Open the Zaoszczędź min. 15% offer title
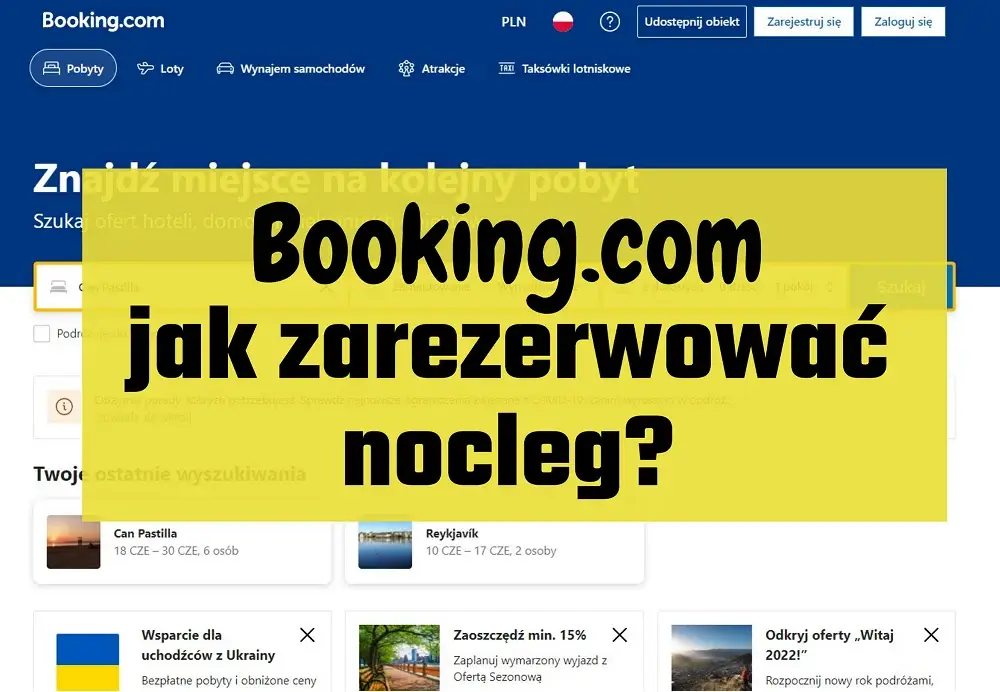Image resolution: width=1000 pixels, height=692 pixels. point(520,635)
